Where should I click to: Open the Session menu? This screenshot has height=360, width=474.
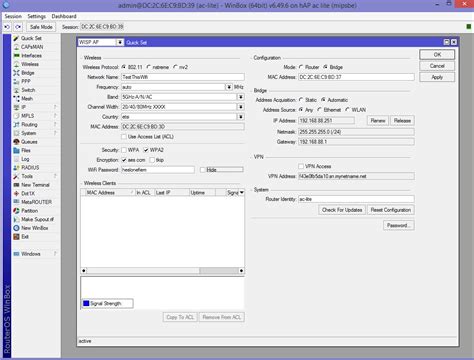click(13, 16)
